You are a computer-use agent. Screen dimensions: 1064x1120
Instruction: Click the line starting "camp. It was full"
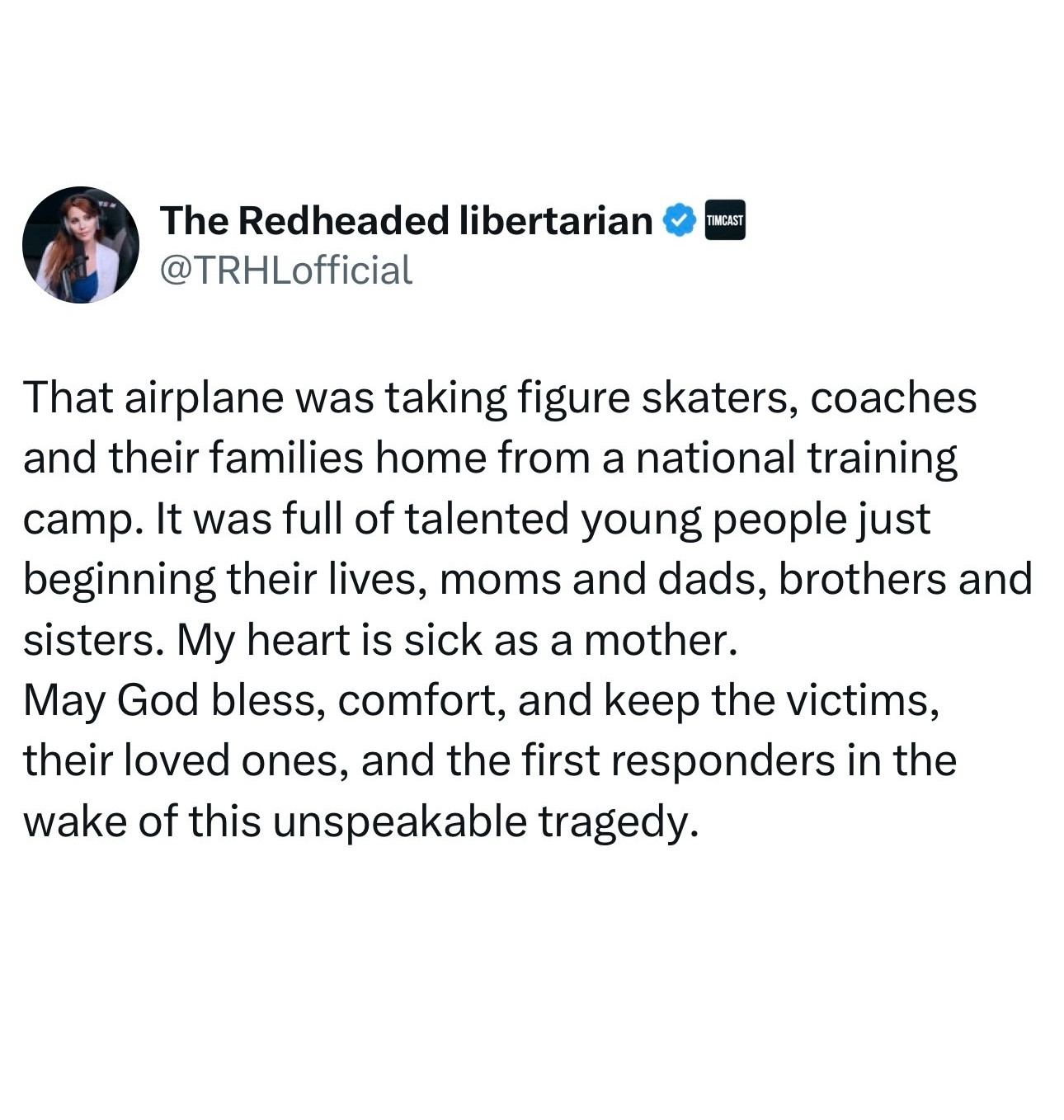click(x=477, y=519)
